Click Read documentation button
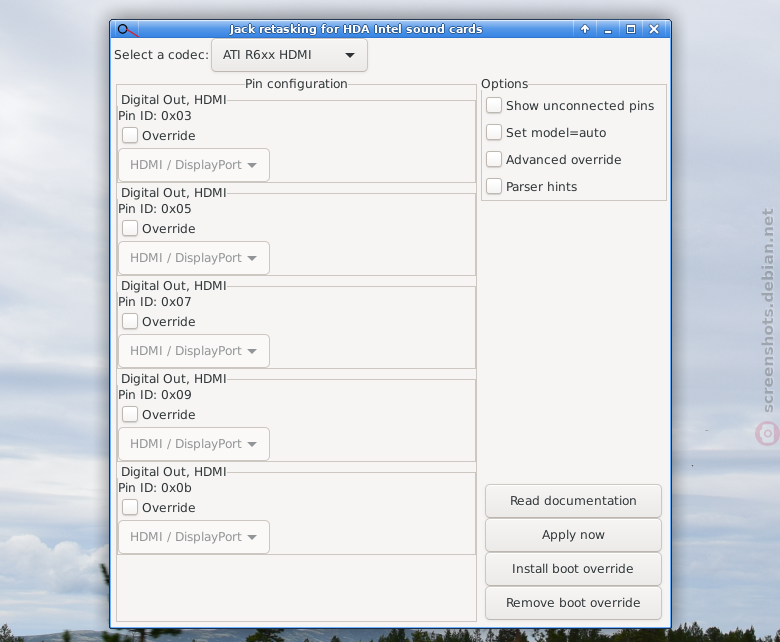Viewport: 780px width, 642px height. click(573, 501)
